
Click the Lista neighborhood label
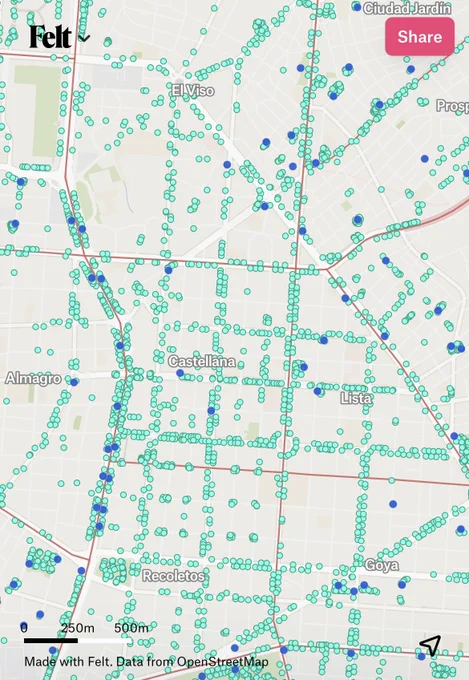click(356, 398)
